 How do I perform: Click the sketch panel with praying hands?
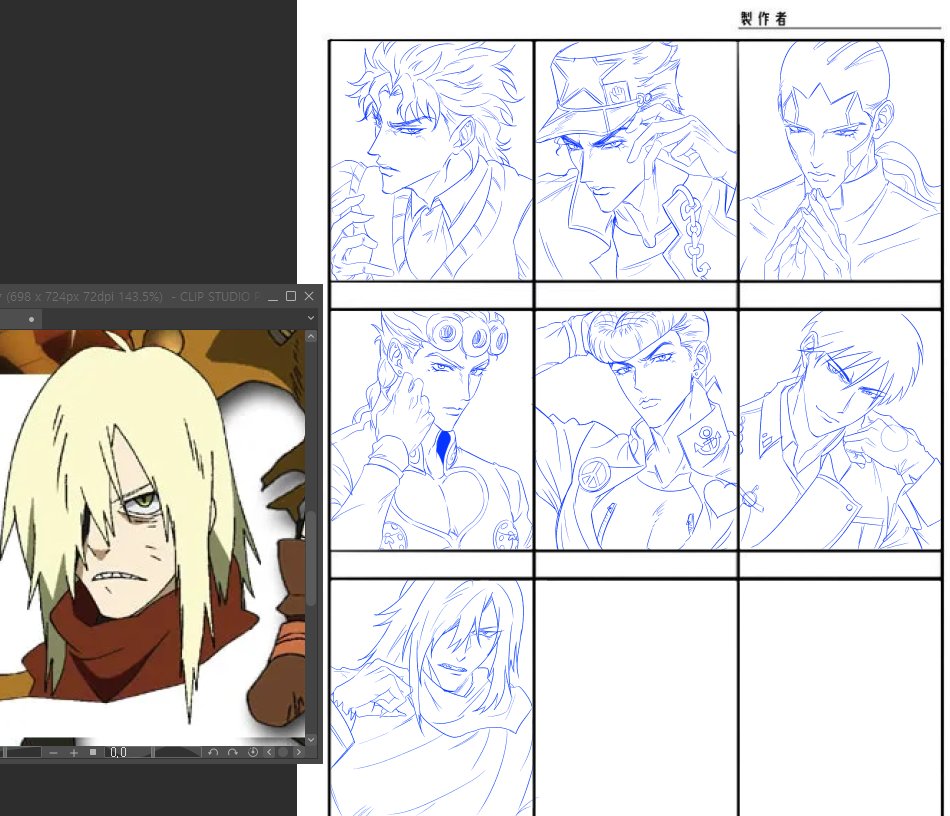click(840, 161)
